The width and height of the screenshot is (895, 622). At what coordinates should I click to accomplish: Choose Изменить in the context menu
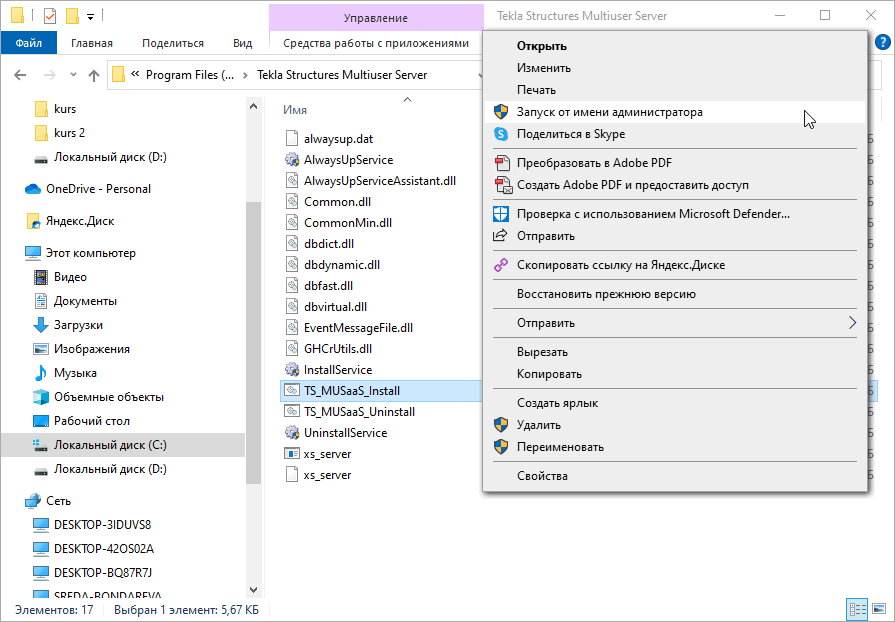675,68
